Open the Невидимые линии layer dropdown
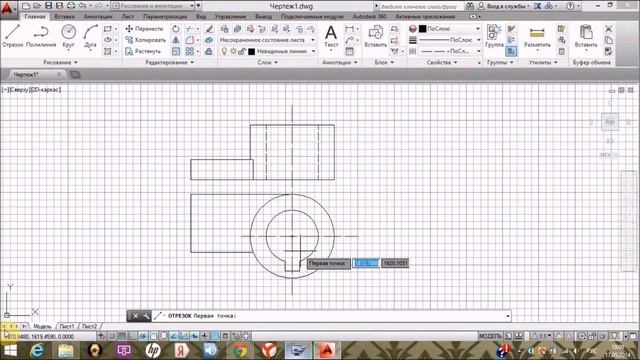This screenshot has height=360, width=640. coord(286,51)
